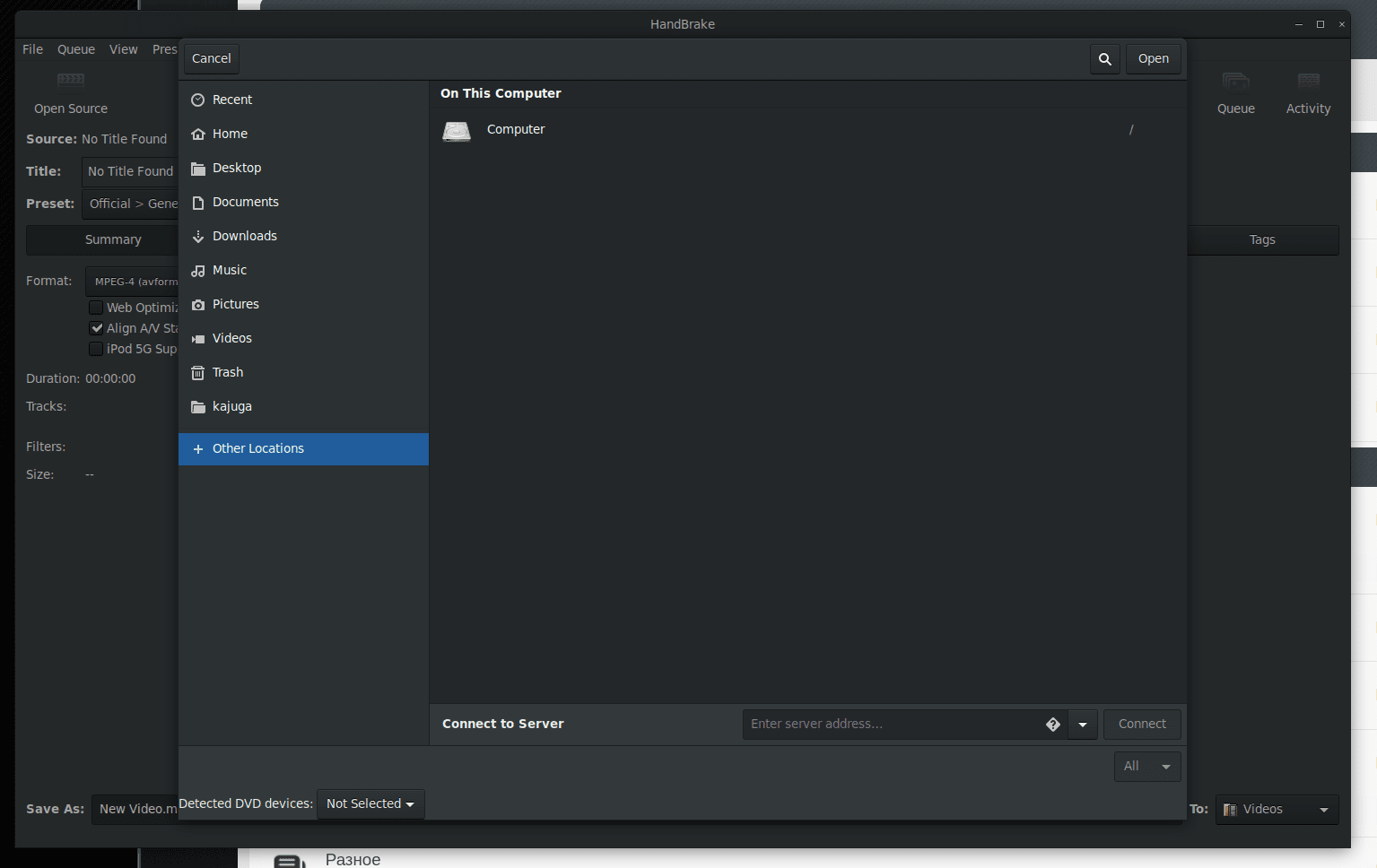Click the search magnifier icon in file dialog
This screenshot has height=868, width=1377.
click(1104, 59)
